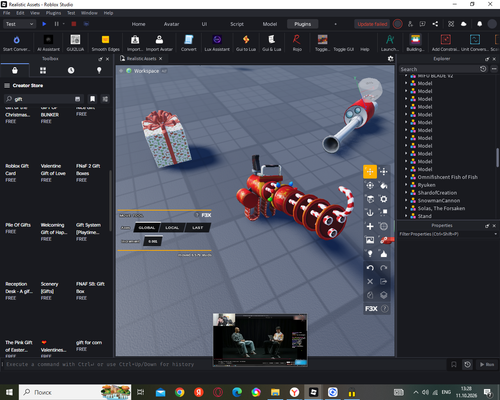Switch to the Home ribbon tab
The height and width of the screenshot is (400, 500).
(138, 24)
